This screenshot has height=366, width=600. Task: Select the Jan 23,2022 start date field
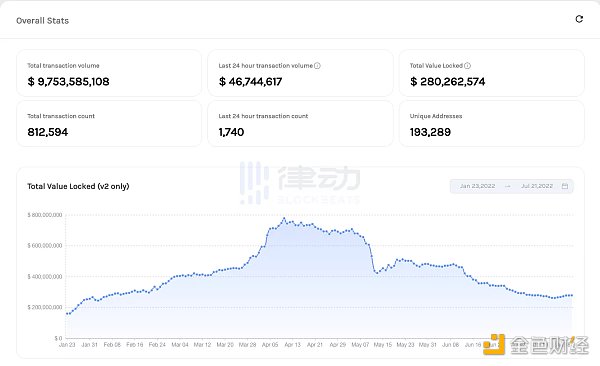click(x=478, y=186)
